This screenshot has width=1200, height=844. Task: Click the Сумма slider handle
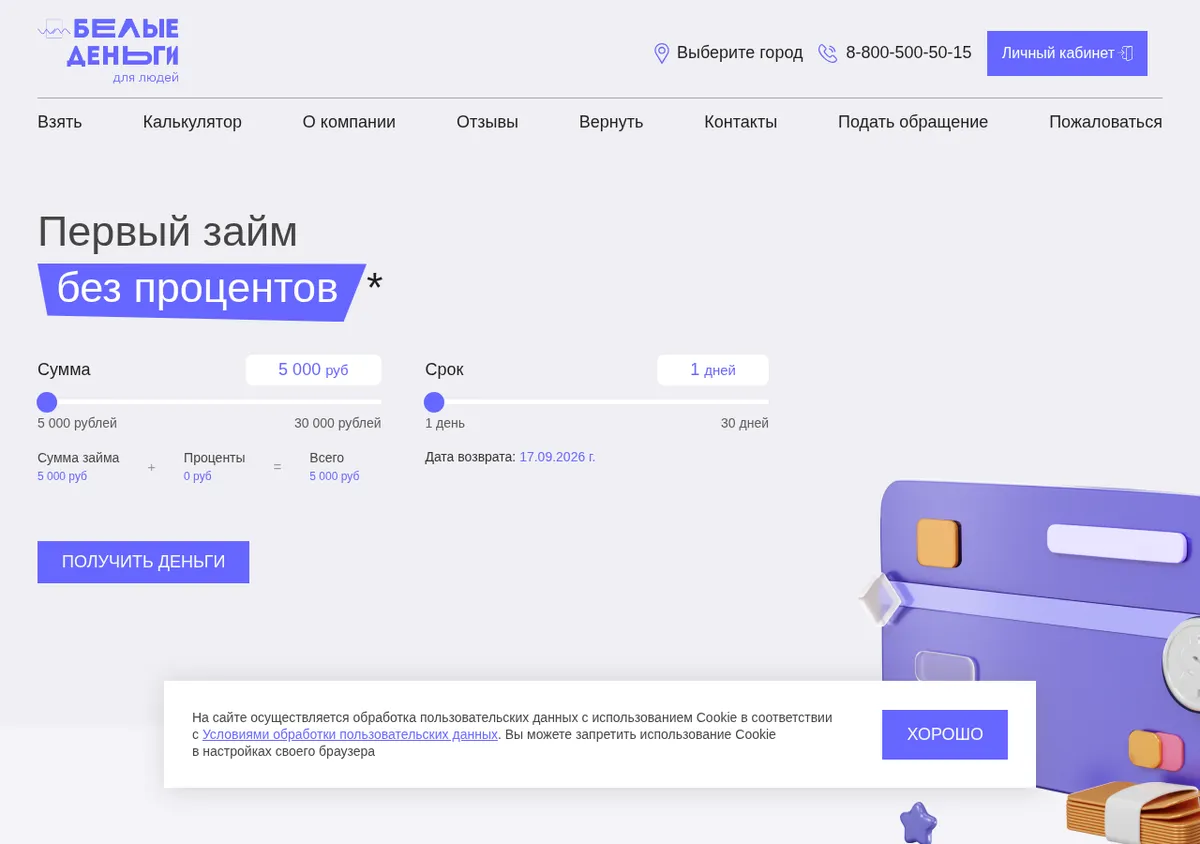click(x=47, y=402)
